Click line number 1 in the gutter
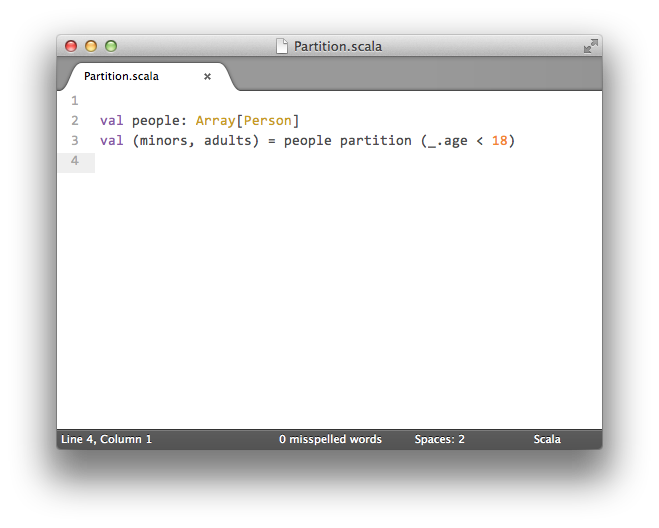This screenshot has width=659, height=528. click(x=75, y=100)
